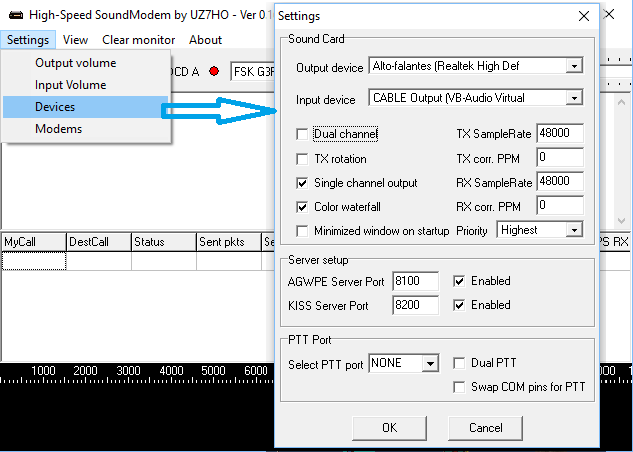Enable the Dual PTT checkbox
The width and height of the screenshot is (633, 452).
459,363
